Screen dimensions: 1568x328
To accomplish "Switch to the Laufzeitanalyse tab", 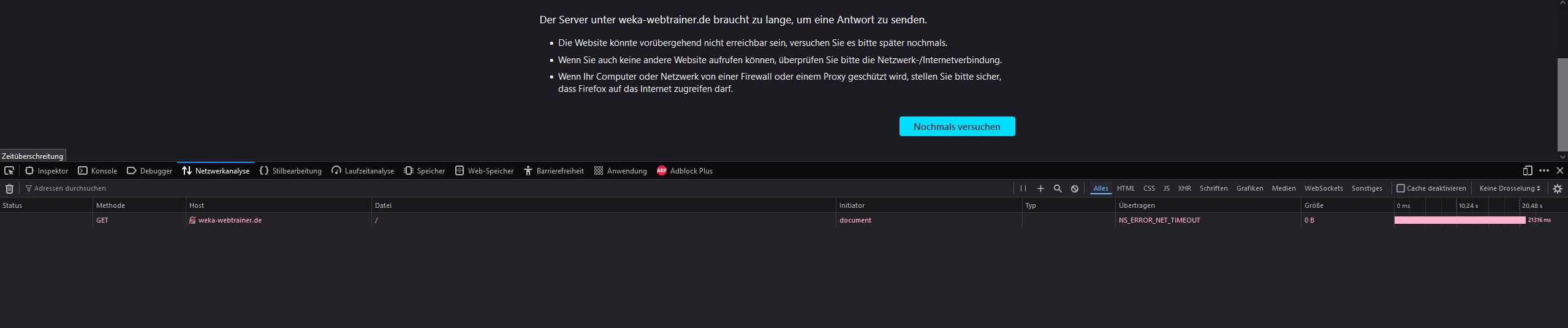I will pos(363,171).
